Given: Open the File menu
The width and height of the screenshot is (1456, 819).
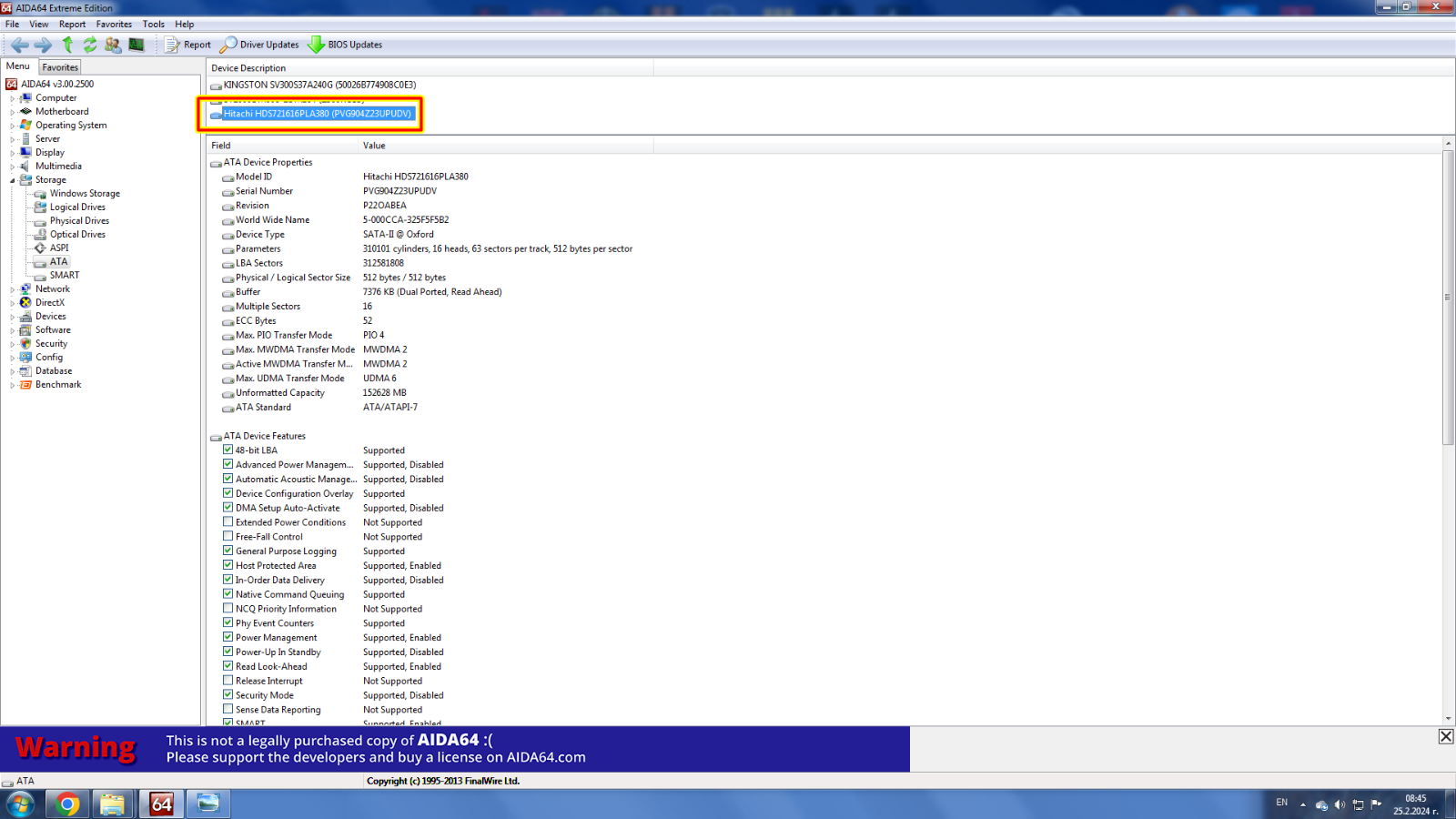Looking at the screenshot, I should pos(12,25).
